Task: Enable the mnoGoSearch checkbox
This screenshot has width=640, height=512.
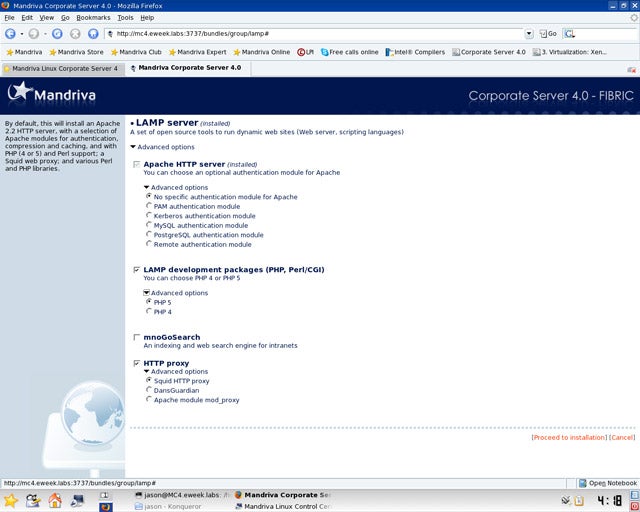Action: [137, 337]
